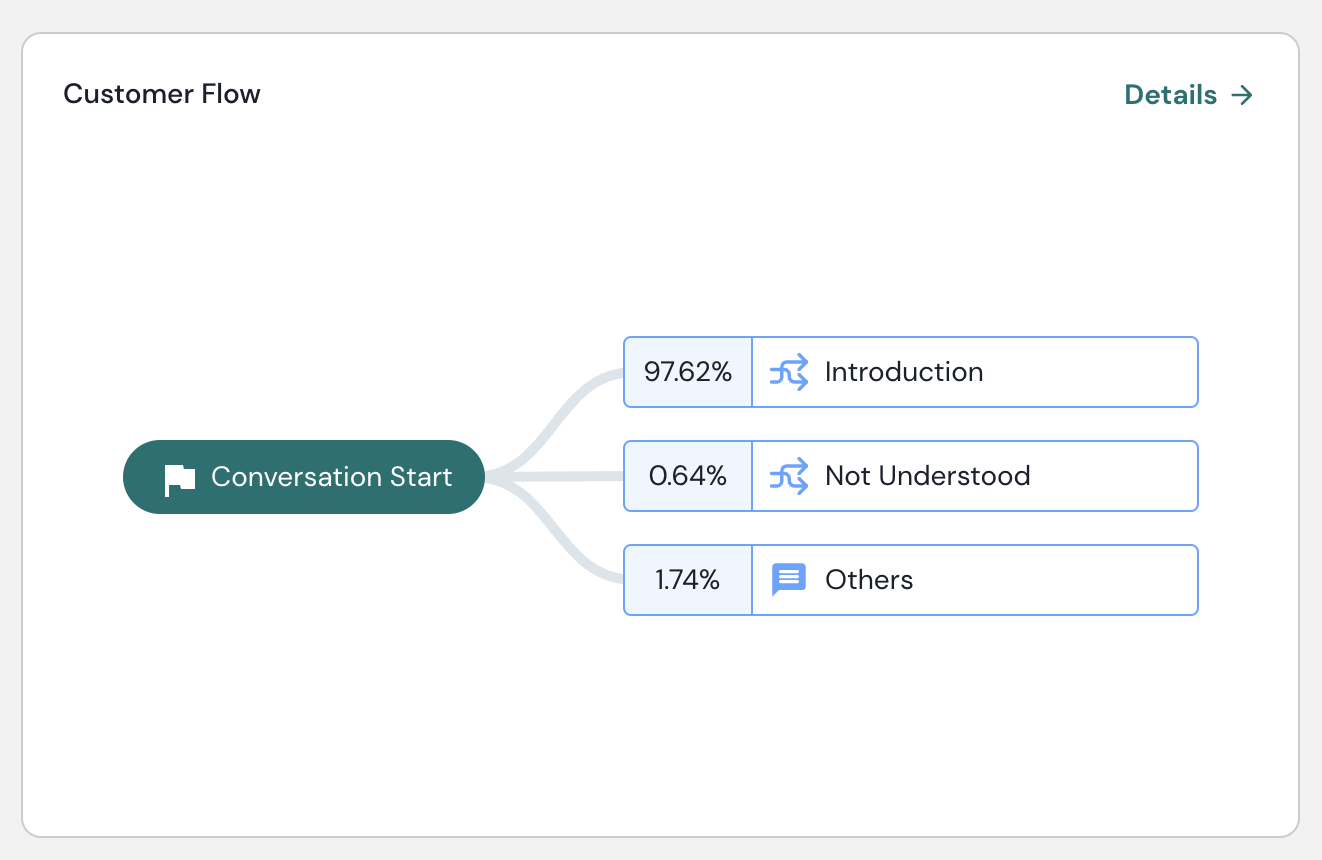Click the 0.64% percentage cell
This screenshot has width=1322, height=860.
click(x=688, y=476)
